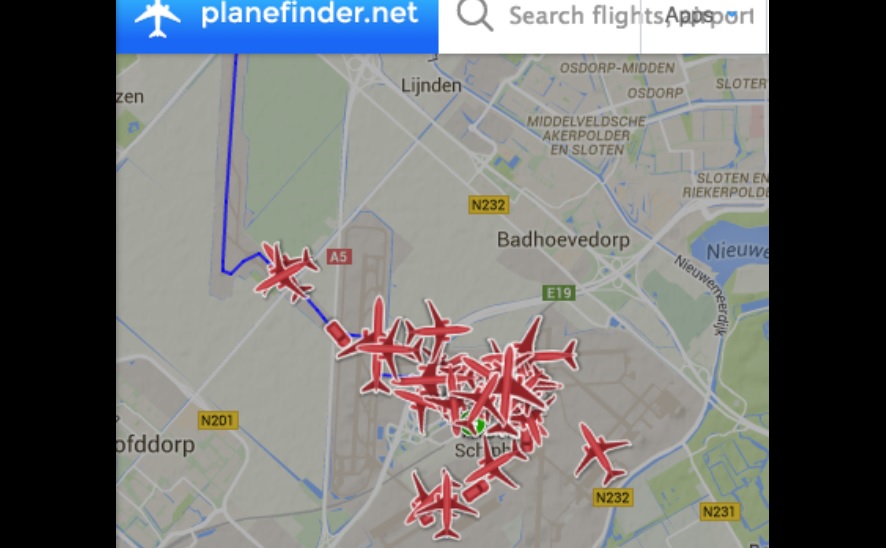Click the southernmost red plane icon

click(446, 504)
